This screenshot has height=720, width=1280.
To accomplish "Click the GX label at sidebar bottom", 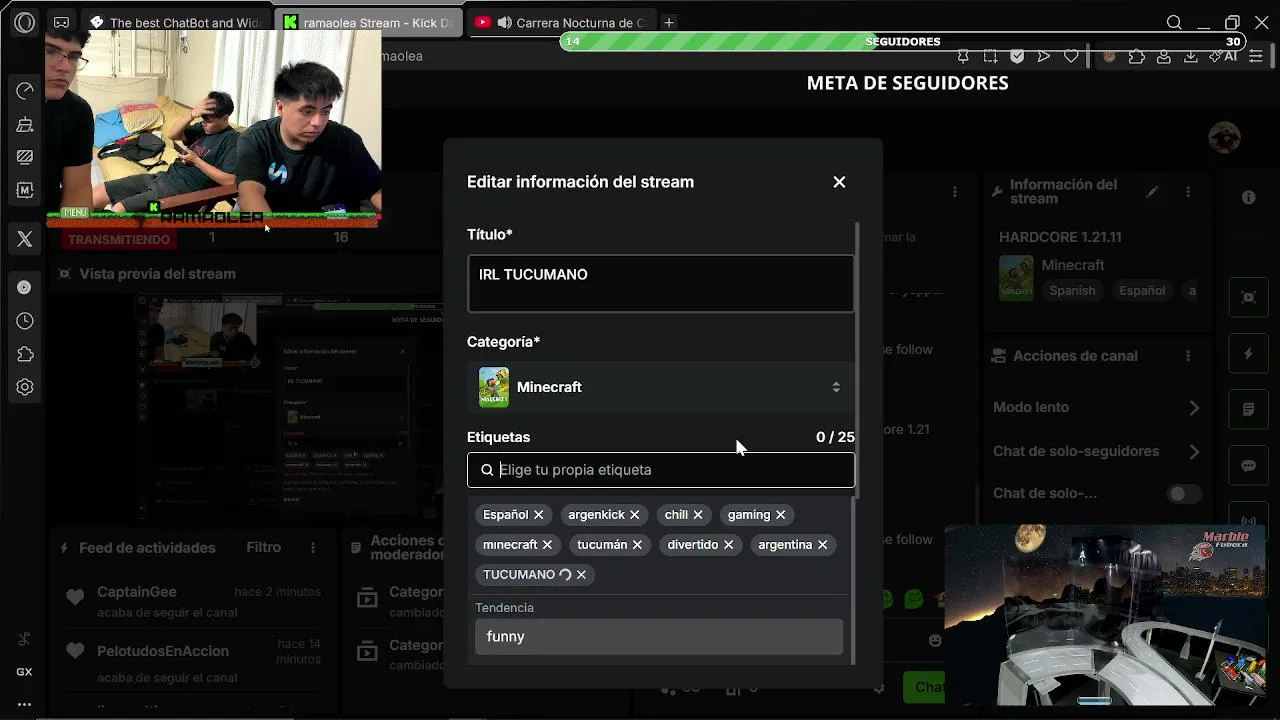I will pyautogui.click(x=25, y=672).
